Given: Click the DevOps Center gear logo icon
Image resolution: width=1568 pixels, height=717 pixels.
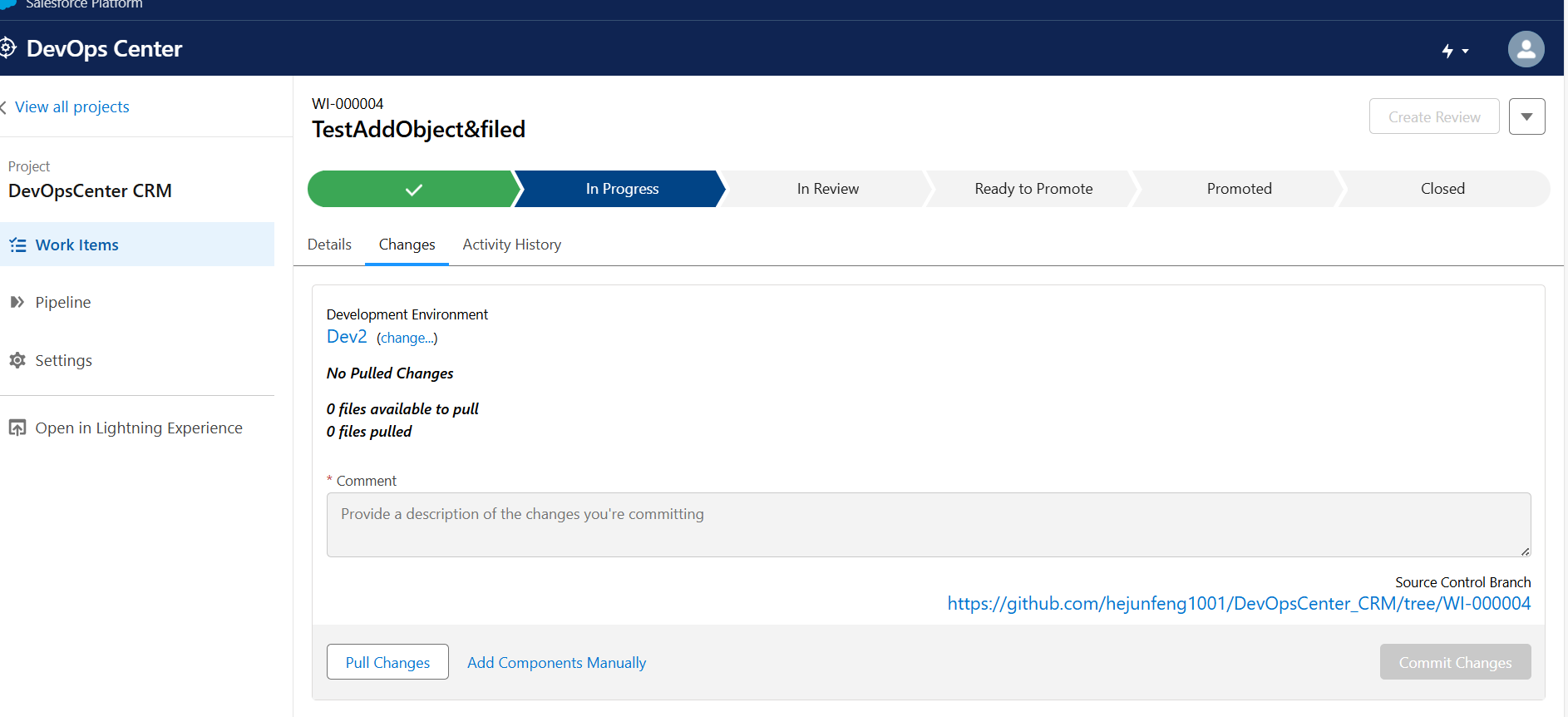Looking at the screenshot, I should tap(7, 48).
